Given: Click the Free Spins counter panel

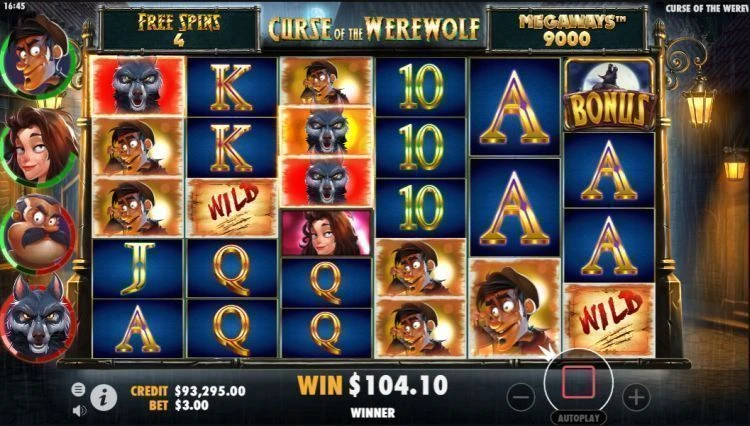Looking at the screenshot, I should (179, 29).
